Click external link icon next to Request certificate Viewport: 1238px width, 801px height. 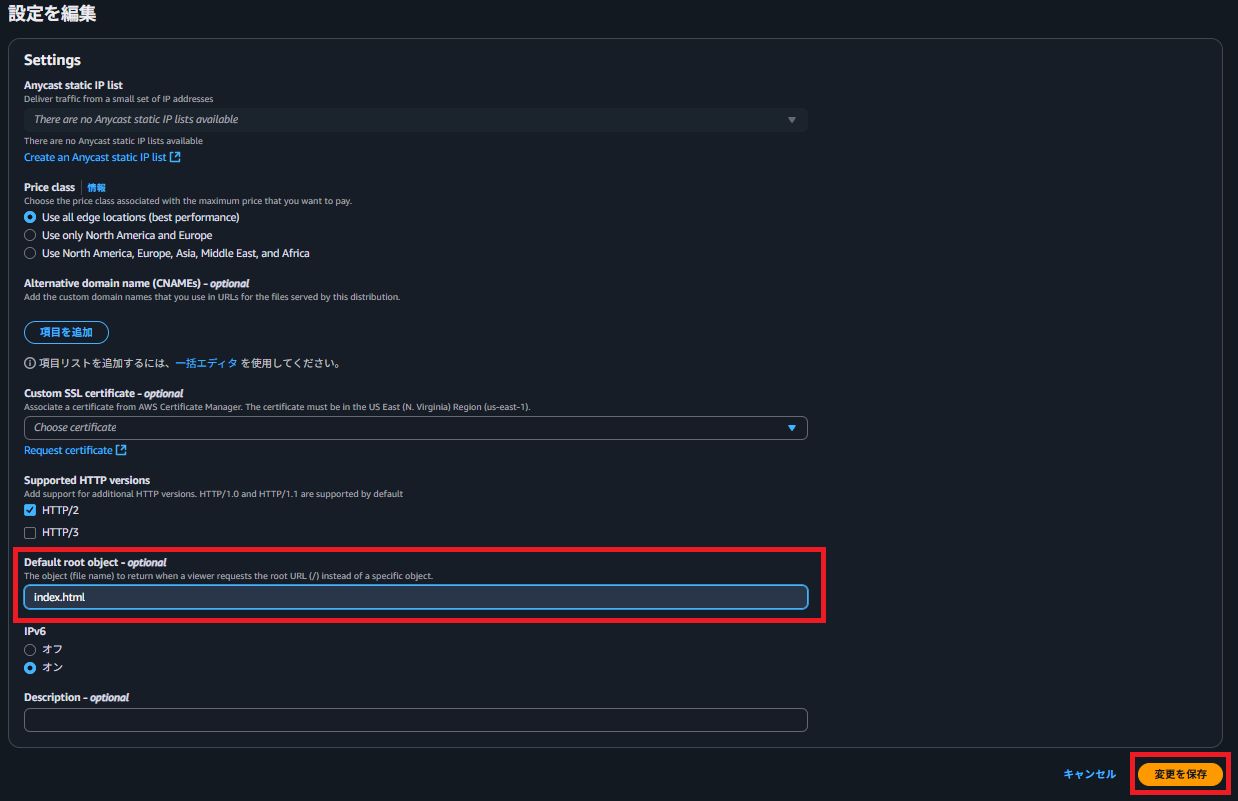[122, 451]
